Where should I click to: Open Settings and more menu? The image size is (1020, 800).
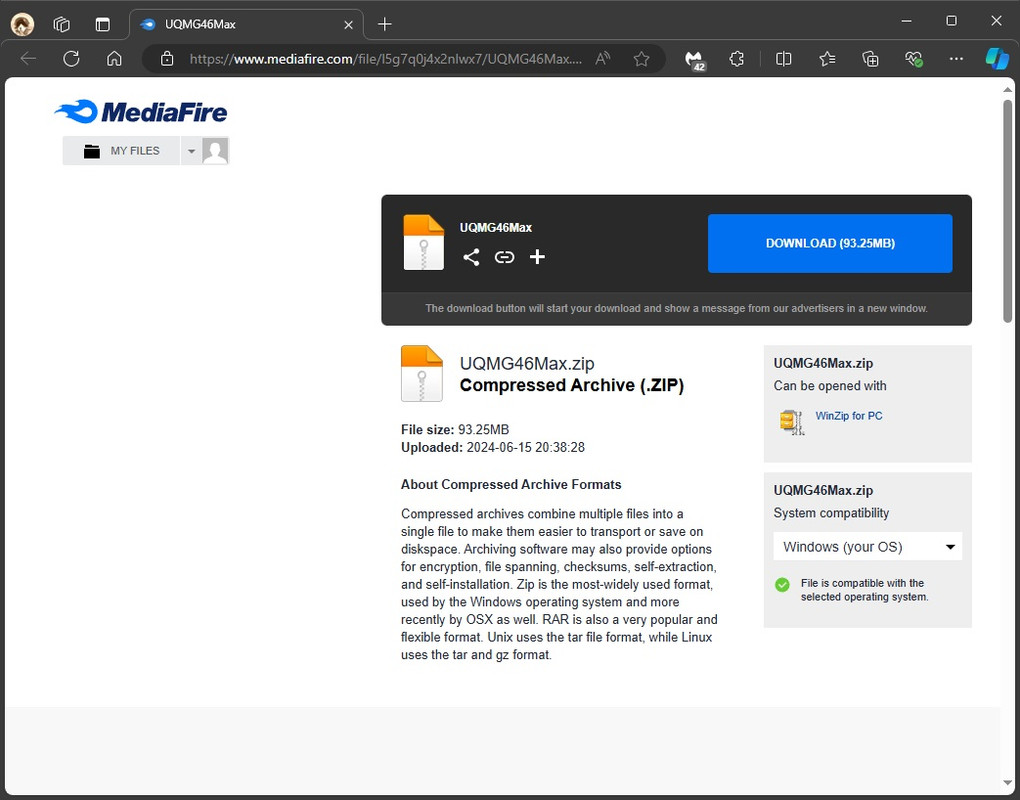tap(956, 59)
